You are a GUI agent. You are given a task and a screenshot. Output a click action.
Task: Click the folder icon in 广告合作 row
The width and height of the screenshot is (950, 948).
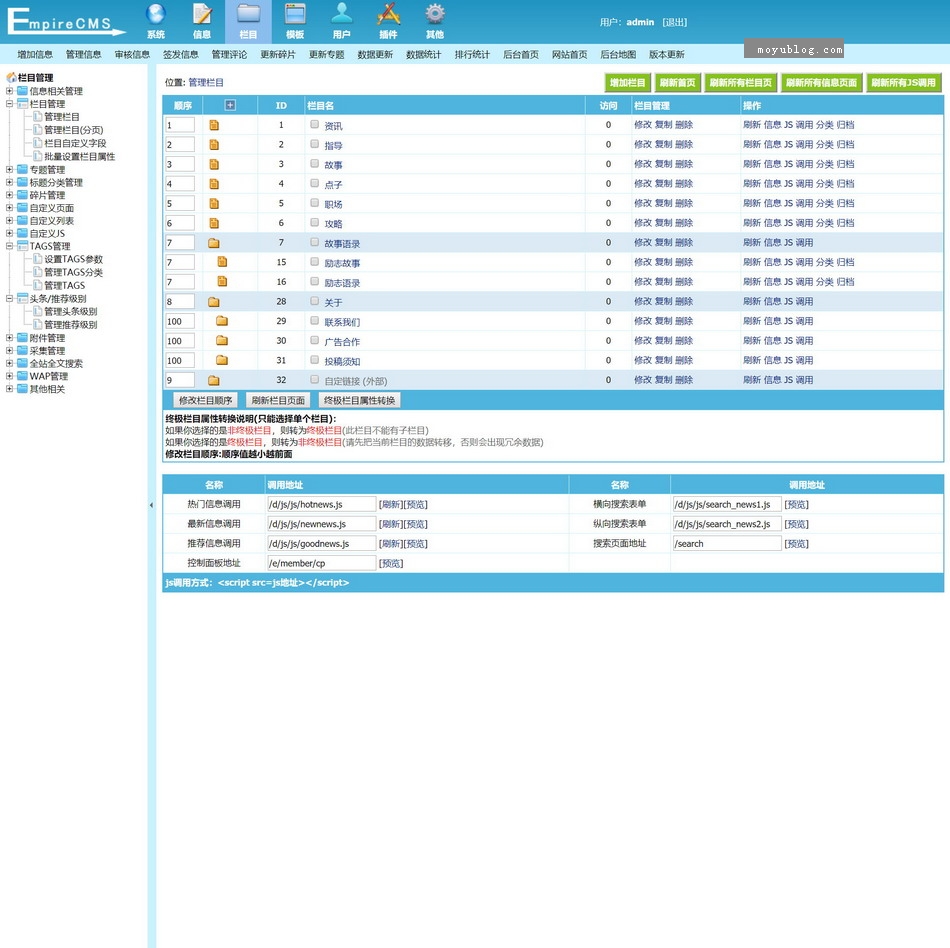[x=222, y=340]
